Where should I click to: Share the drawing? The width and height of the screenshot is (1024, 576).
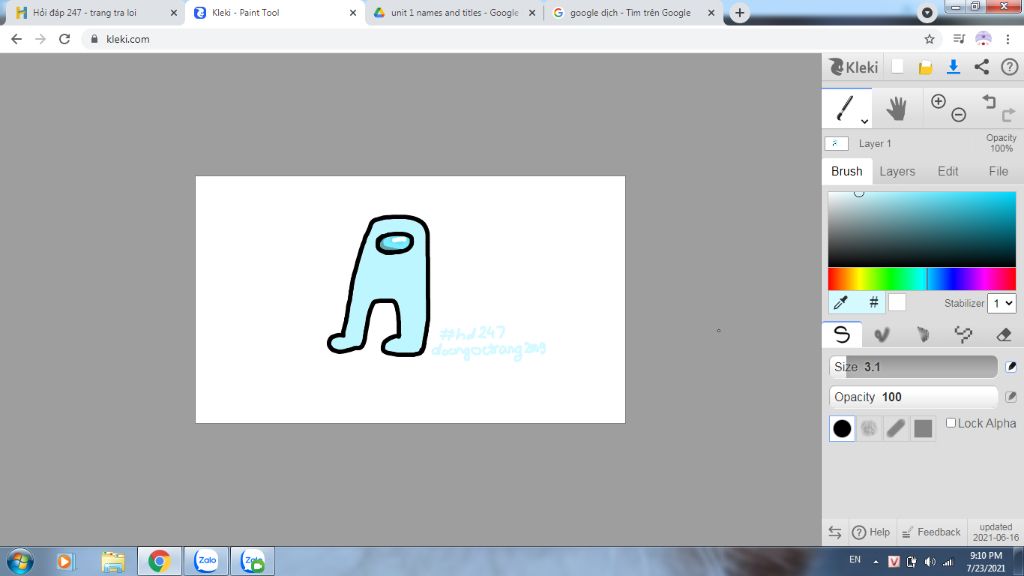coord(982,67)
